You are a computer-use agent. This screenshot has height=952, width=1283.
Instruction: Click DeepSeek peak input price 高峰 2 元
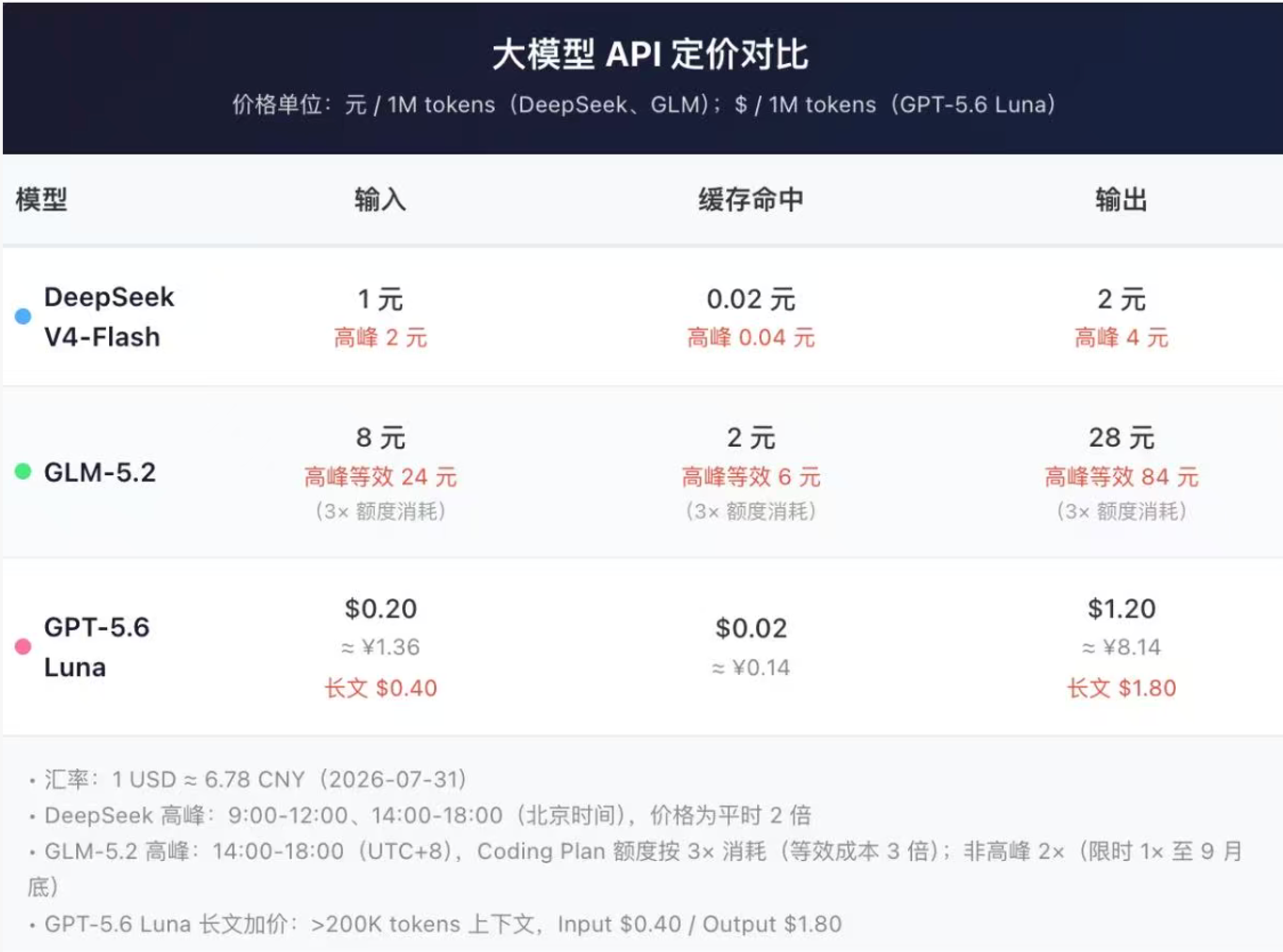click(x=380, y=338)
